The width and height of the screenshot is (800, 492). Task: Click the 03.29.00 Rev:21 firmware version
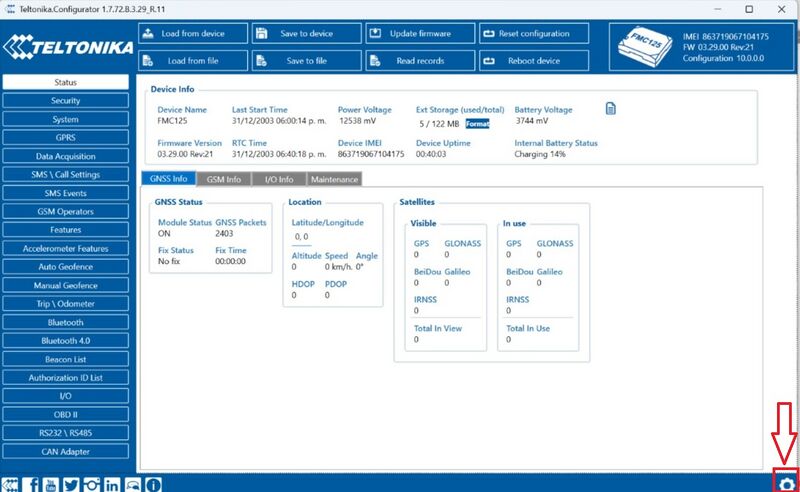click(185, 154)
